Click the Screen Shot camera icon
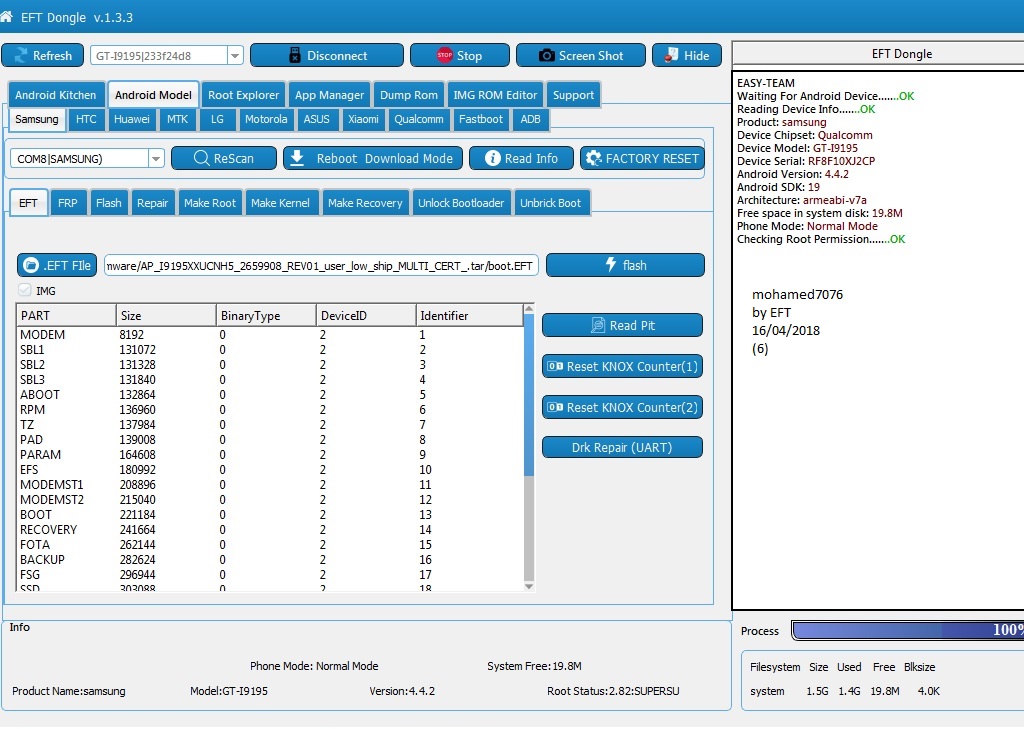1024x729 pixels. coord(547,56)
